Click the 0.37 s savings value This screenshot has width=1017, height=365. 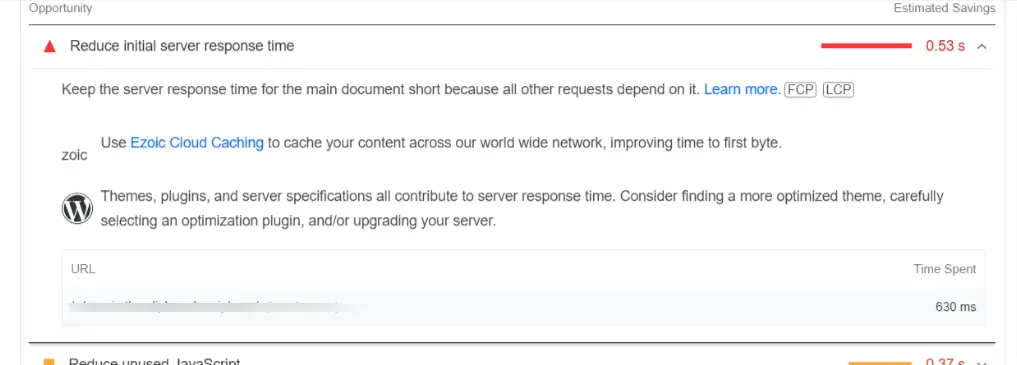[945, 362]
